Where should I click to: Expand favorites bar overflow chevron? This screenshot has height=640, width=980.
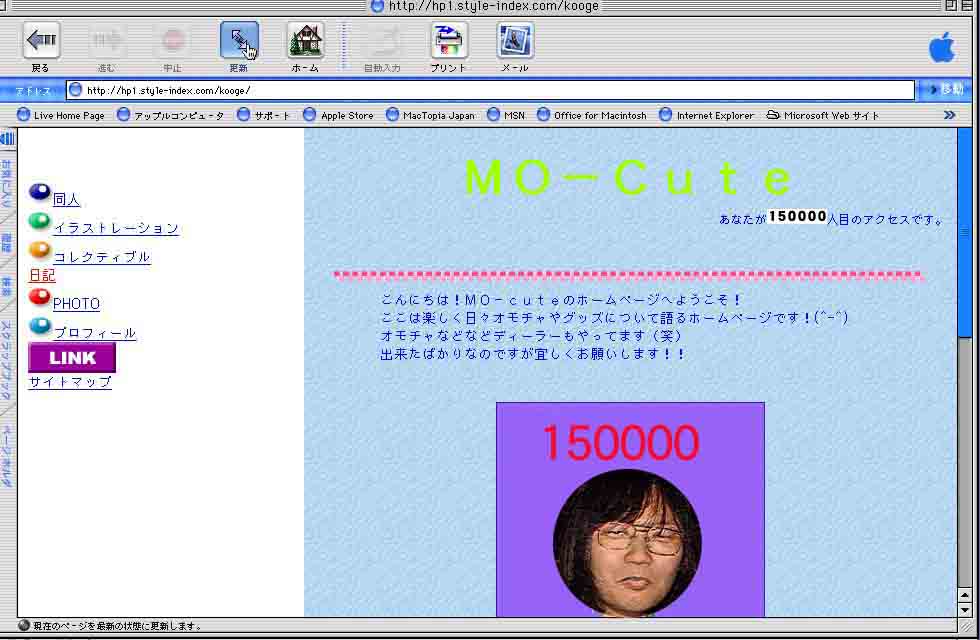pyautogui.click(x=949, y=115)
